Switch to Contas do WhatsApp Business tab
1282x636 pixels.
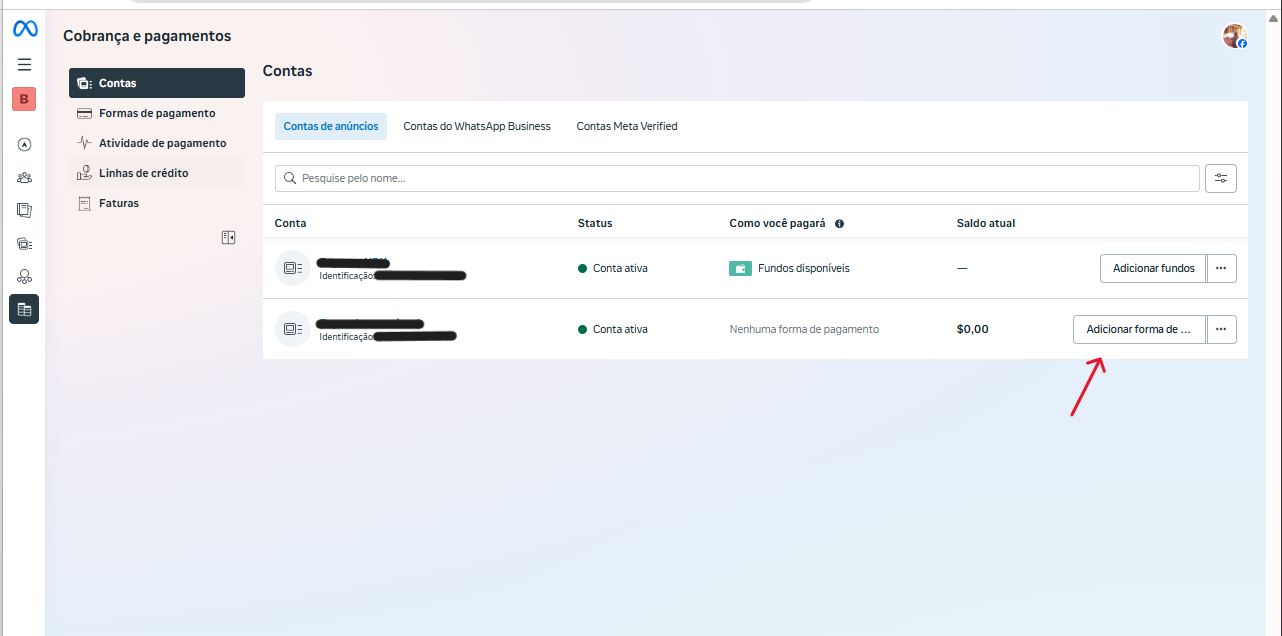477,126
